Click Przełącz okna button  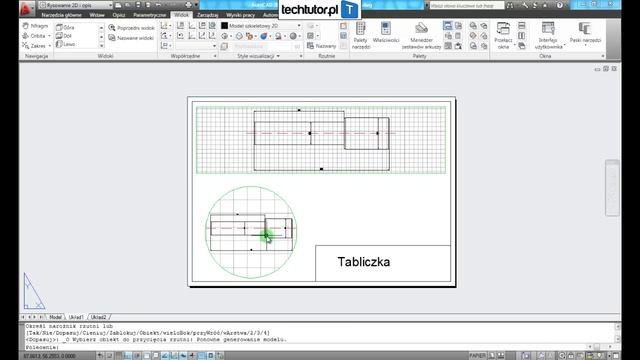tap(503, 36)
